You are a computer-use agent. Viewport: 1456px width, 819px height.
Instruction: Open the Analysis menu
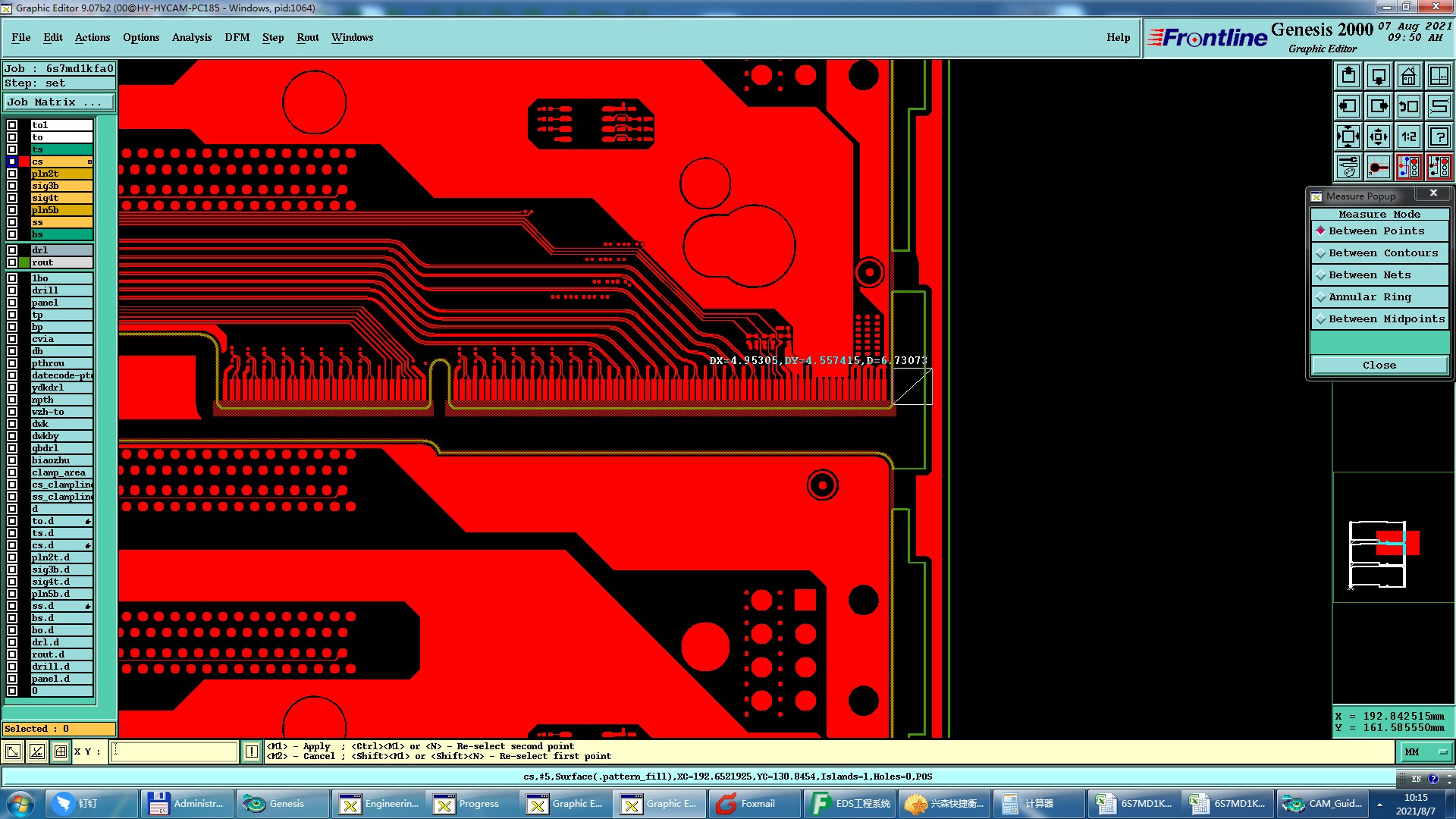tap(191, 37)
